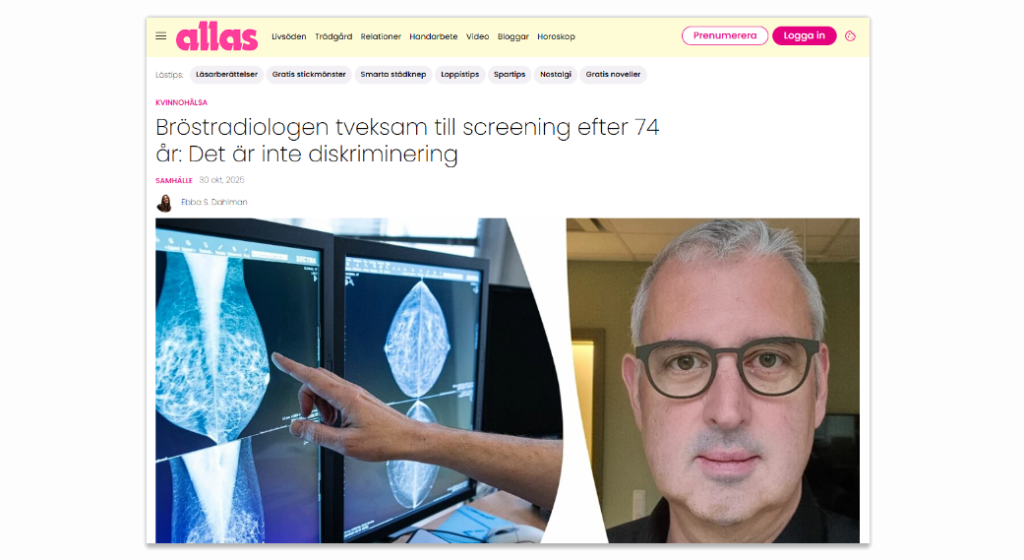
Task: Click the Nostalgi tag chip
Action: click(555, 74)
